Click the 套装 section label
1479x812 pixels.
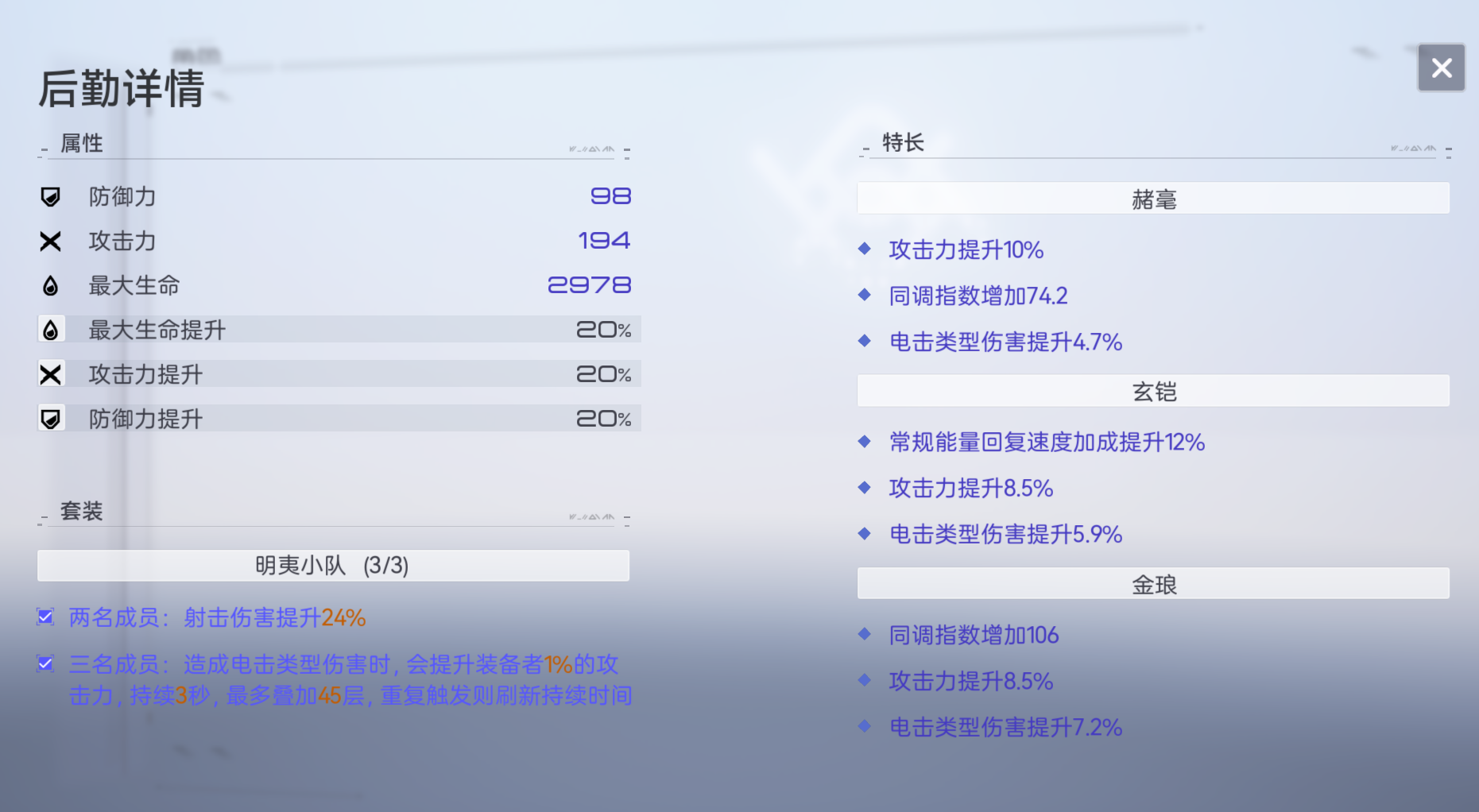point(82,511)
